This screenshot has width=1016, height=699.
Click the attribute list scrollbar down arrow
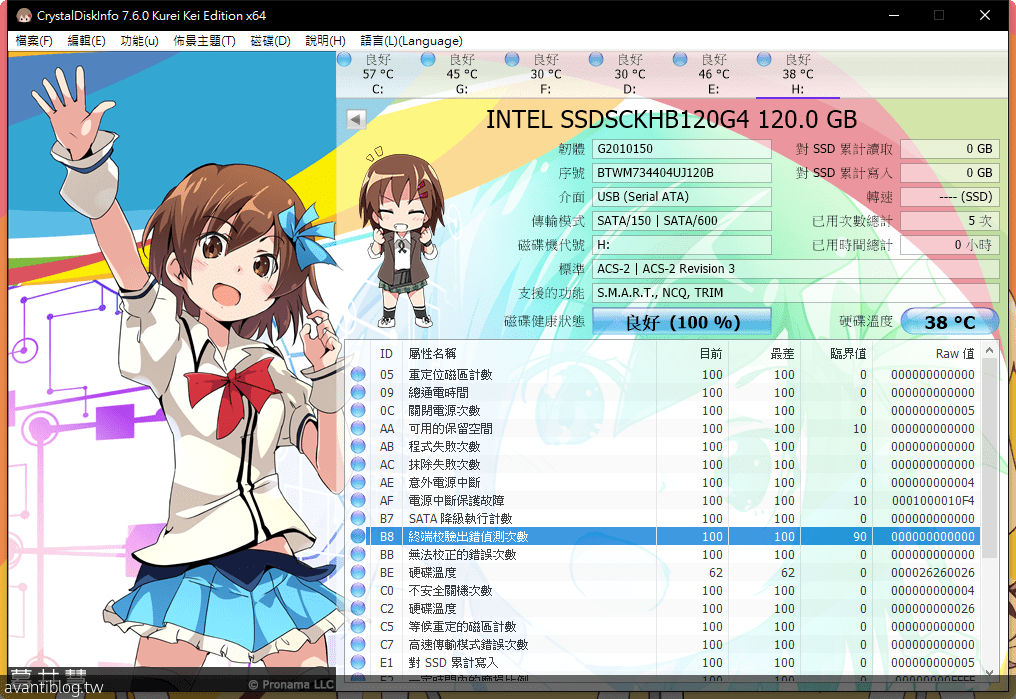point(989,672)
